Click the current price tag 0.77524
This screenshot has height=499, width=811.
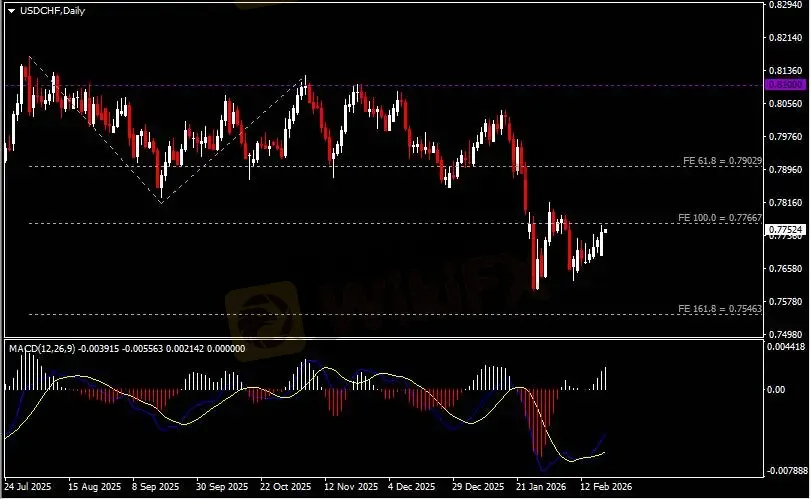[x=784, y=230]
